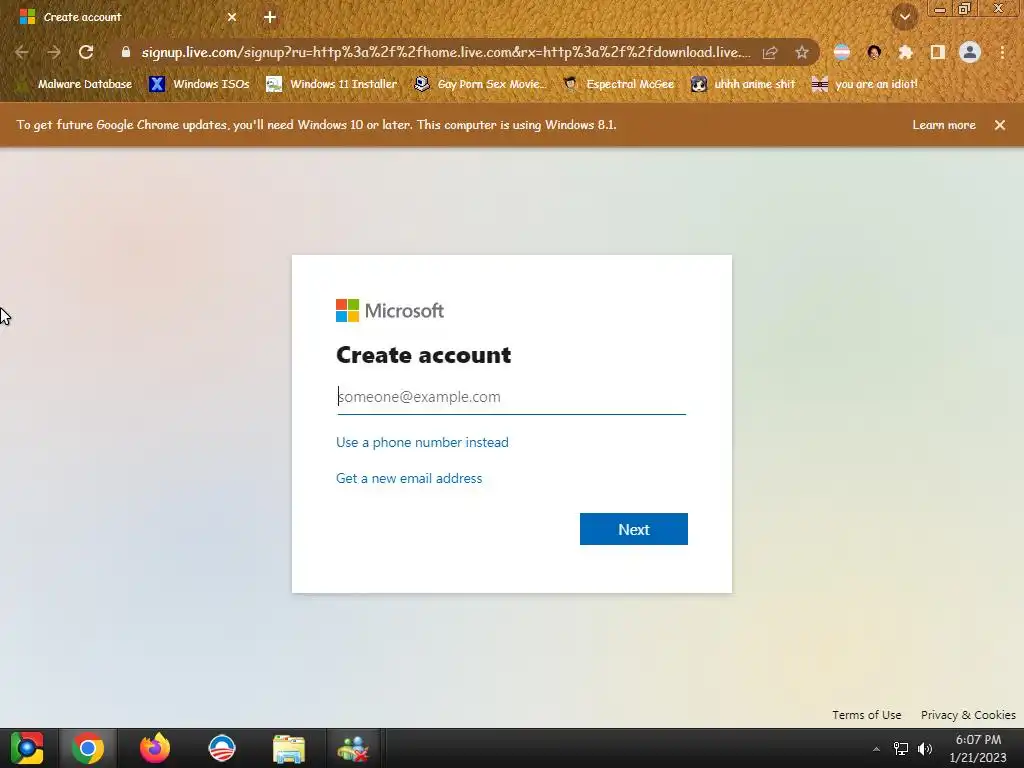Click the Chrome taskbar icon
Viewport: 1024px width, 768px height.
point(88,748)
